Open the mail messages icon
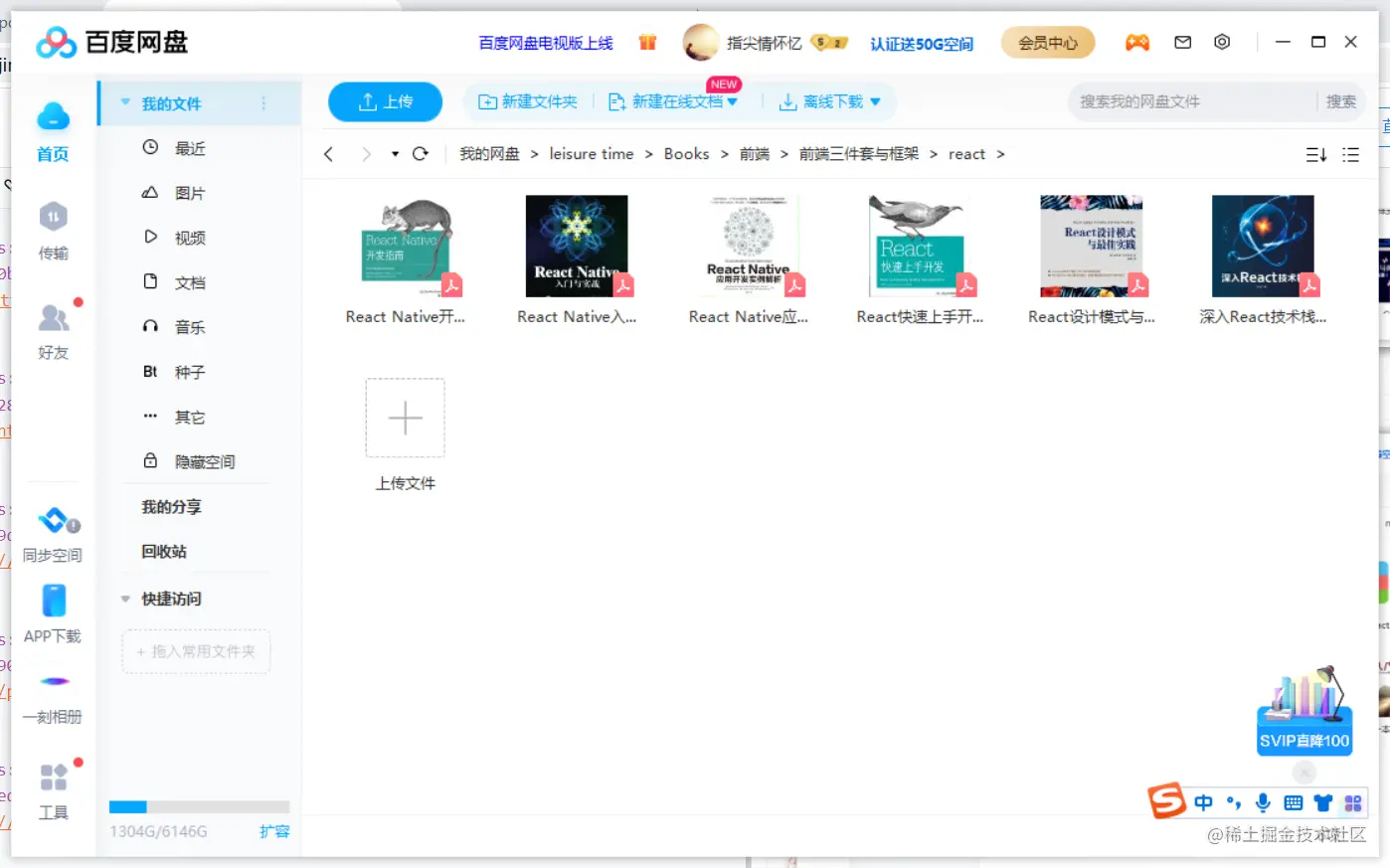The image size is (1390, 868). point(1183,43)
